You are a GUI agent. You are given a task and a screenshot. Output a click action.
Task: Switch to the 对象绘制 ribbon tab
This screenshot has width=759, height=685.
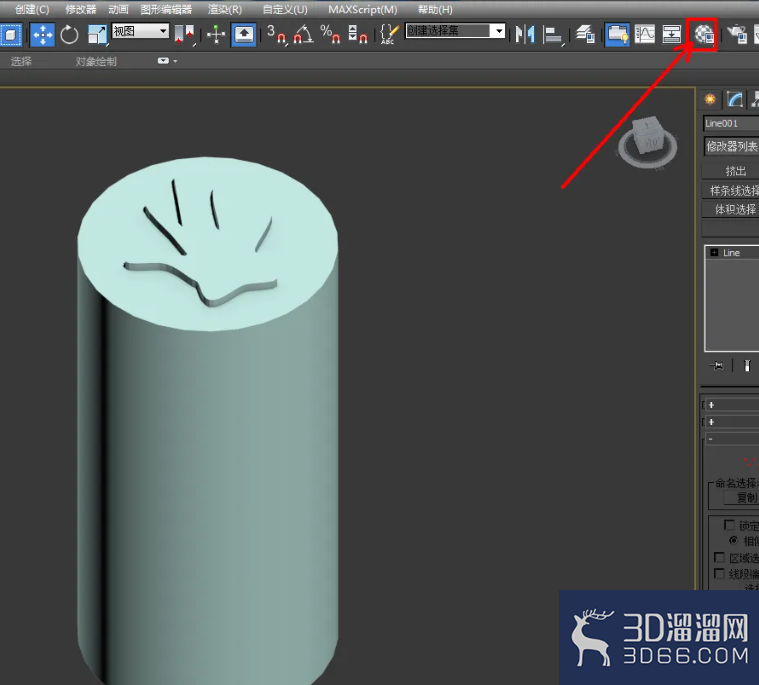[96, 61]
